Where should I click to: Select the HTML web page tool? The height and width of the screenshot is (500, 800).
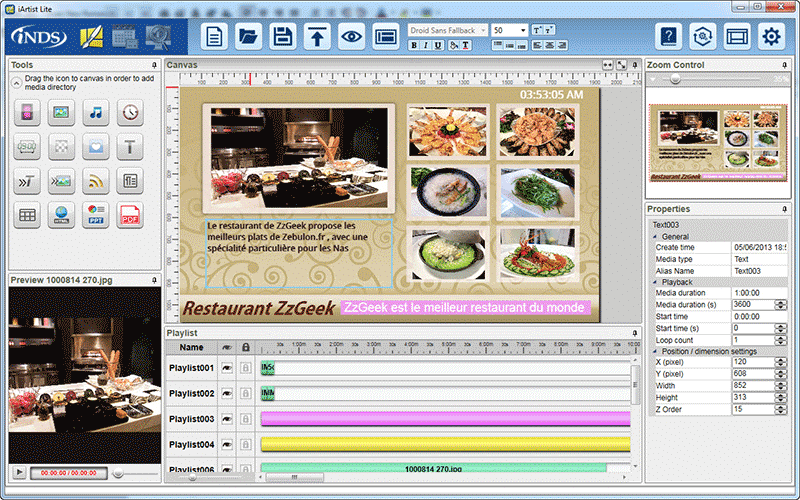coord(61,215)
